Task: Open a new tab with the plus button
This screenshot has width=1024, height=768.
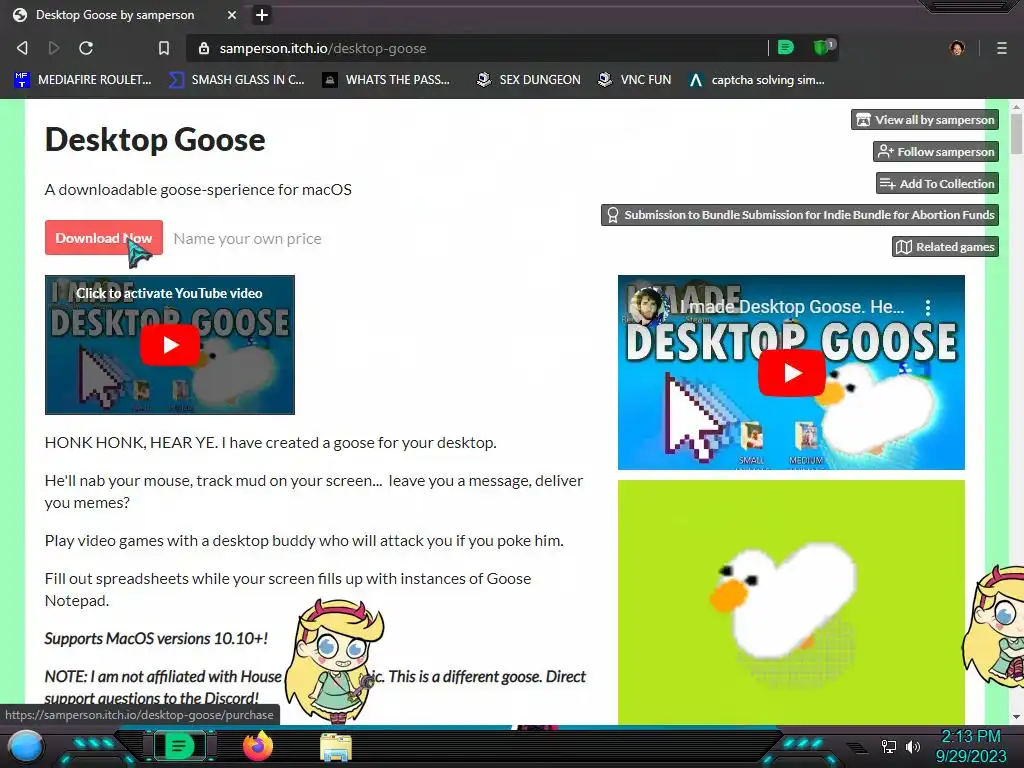Action: coord(261,14)
